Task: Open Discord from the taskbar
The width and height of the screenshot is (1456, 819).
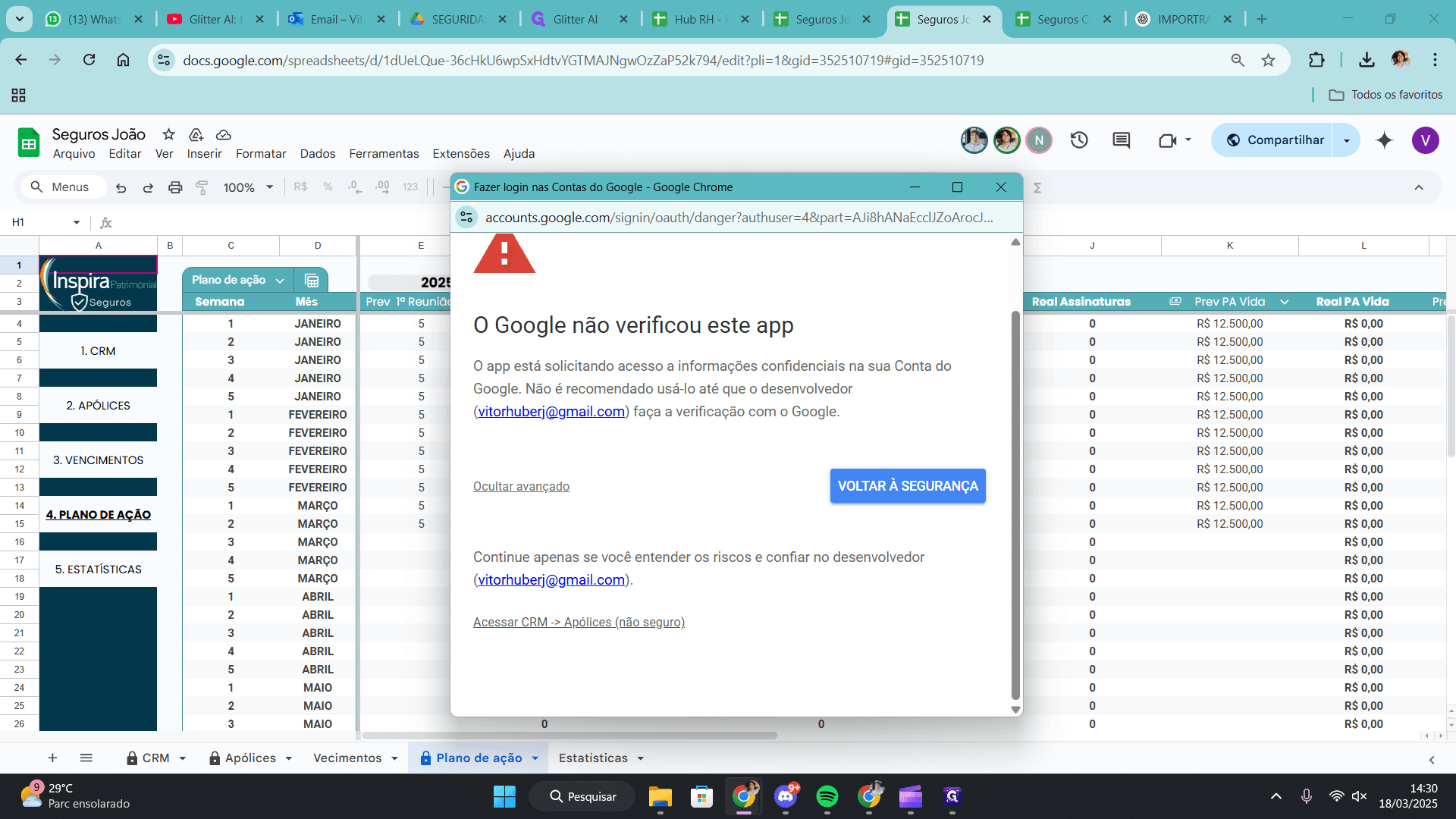Action: tap(786, 796)
